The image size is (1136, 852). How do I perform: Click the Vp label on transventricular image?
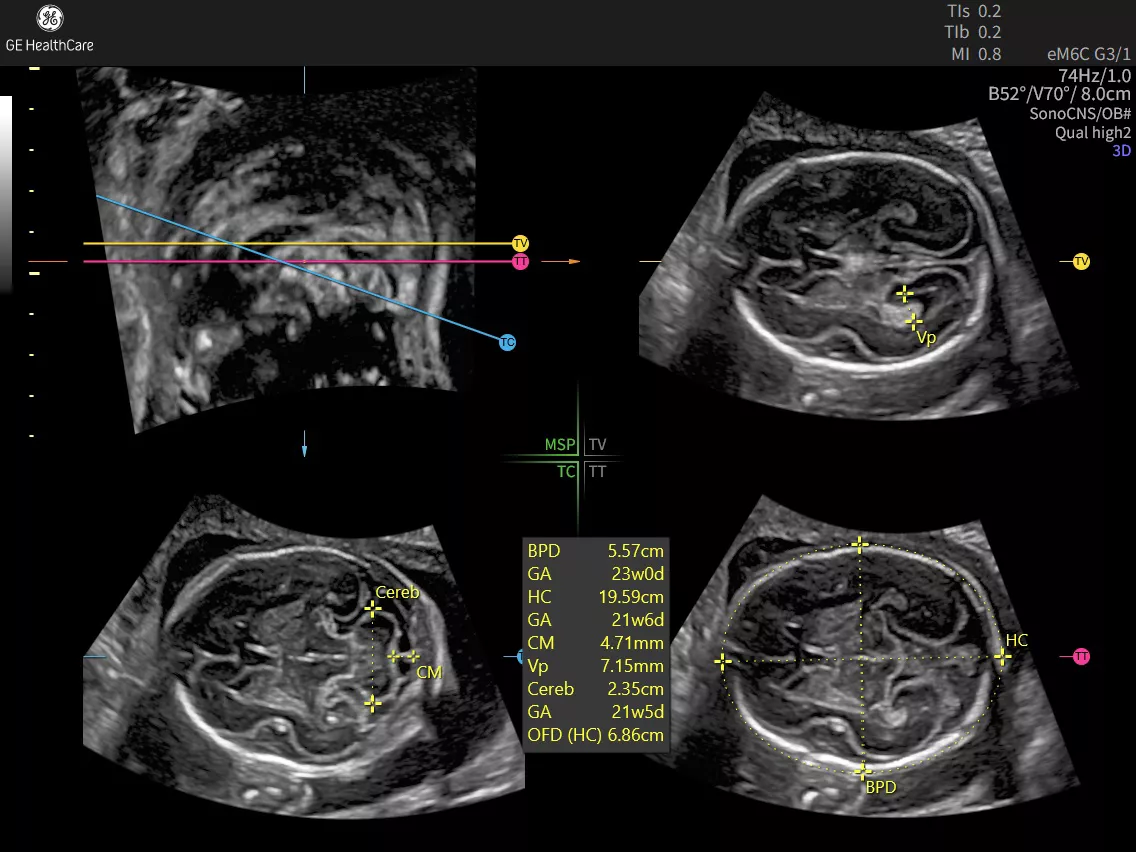point(926,338)
